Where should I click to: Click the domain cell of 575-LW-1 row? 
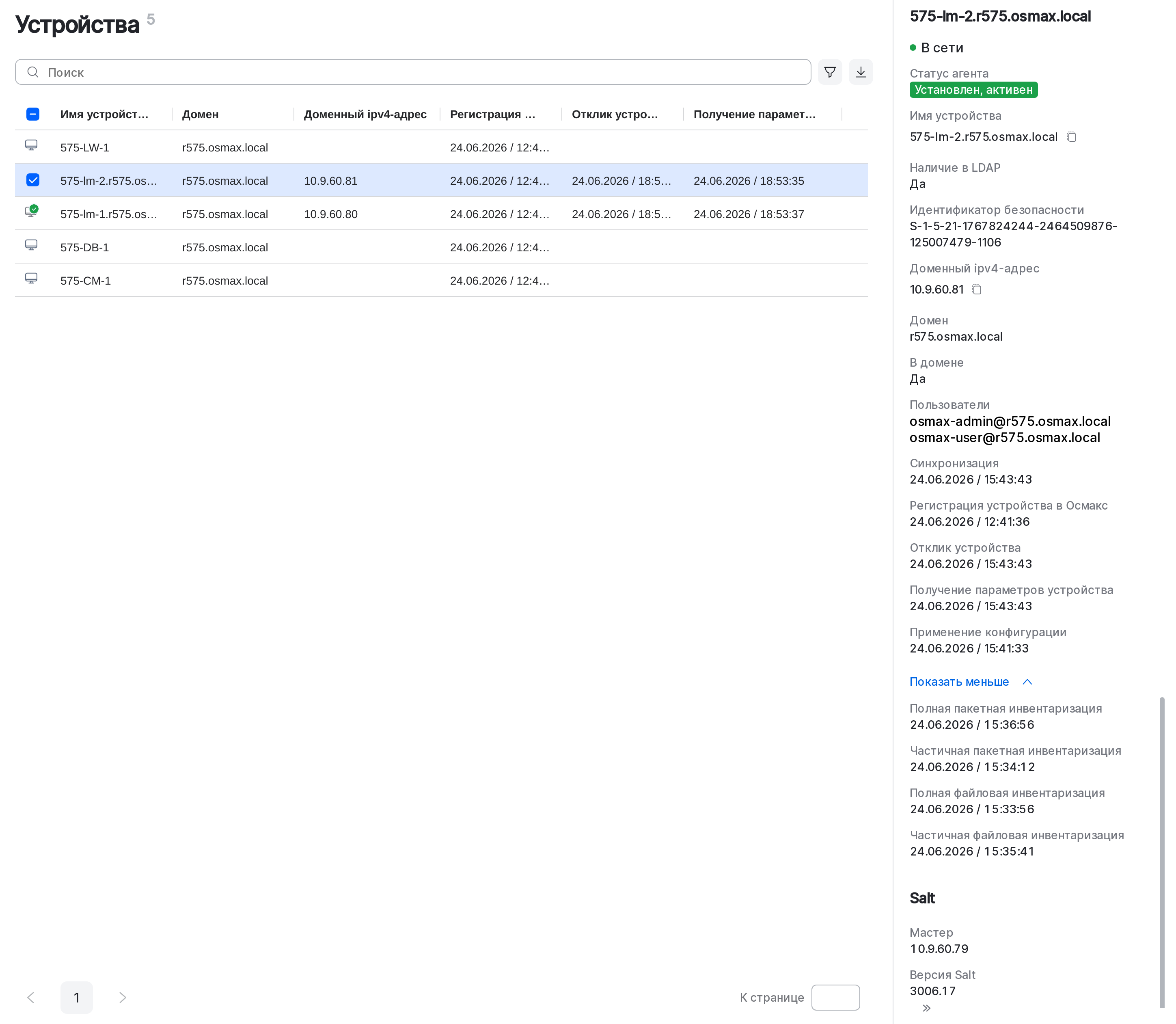[225, 147]
